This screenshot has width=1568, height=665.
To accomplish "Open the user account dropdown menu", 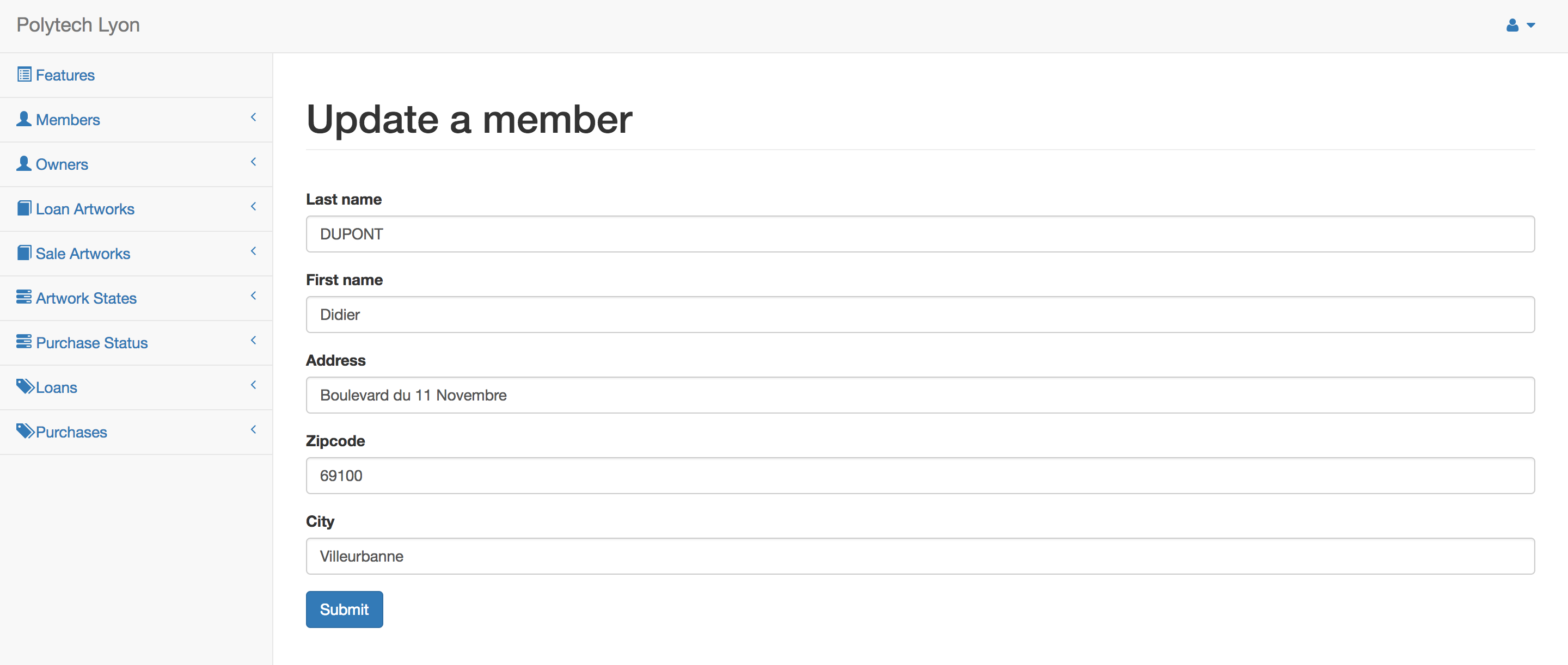I will click(x=1521, y=26).
